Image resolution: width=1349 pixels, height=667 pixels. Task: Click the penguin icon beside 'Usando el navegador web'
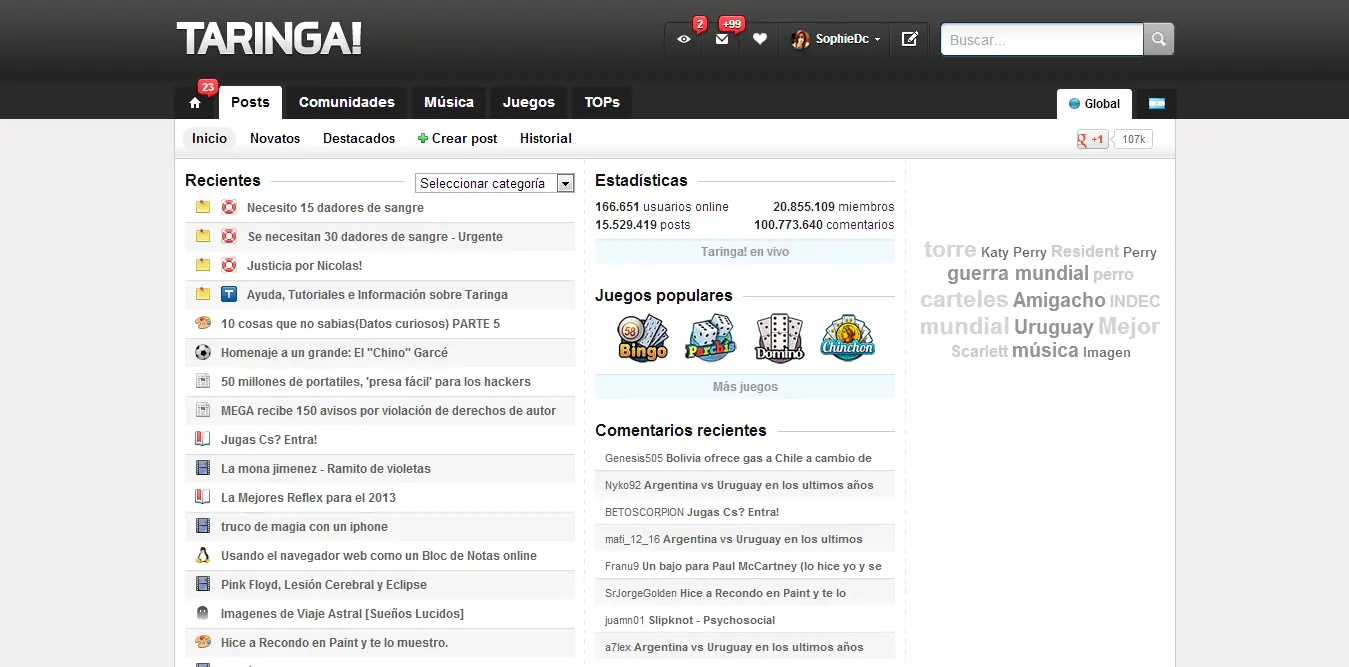(203, 556)
